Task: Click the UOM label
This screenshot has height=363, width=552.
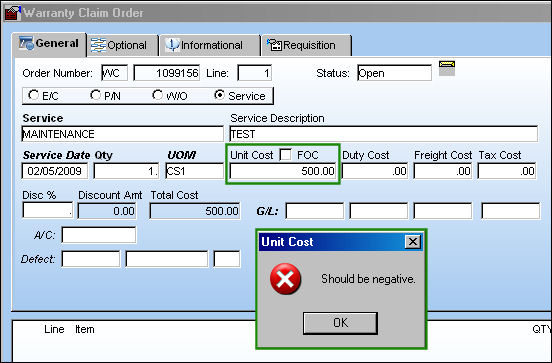Action: (182, 155)
